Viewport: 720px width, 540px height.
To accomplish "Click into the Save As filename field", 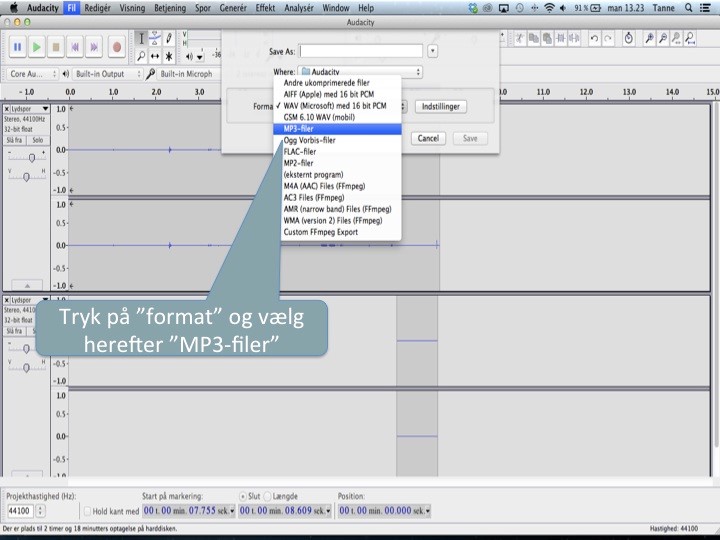I will point(361,51).
